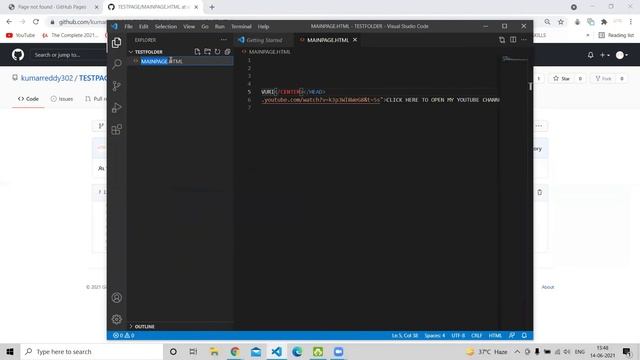Image resolution: width=640 pixels, height=360 pixels.
Task: Open the Edit menu
Action: 144,26
